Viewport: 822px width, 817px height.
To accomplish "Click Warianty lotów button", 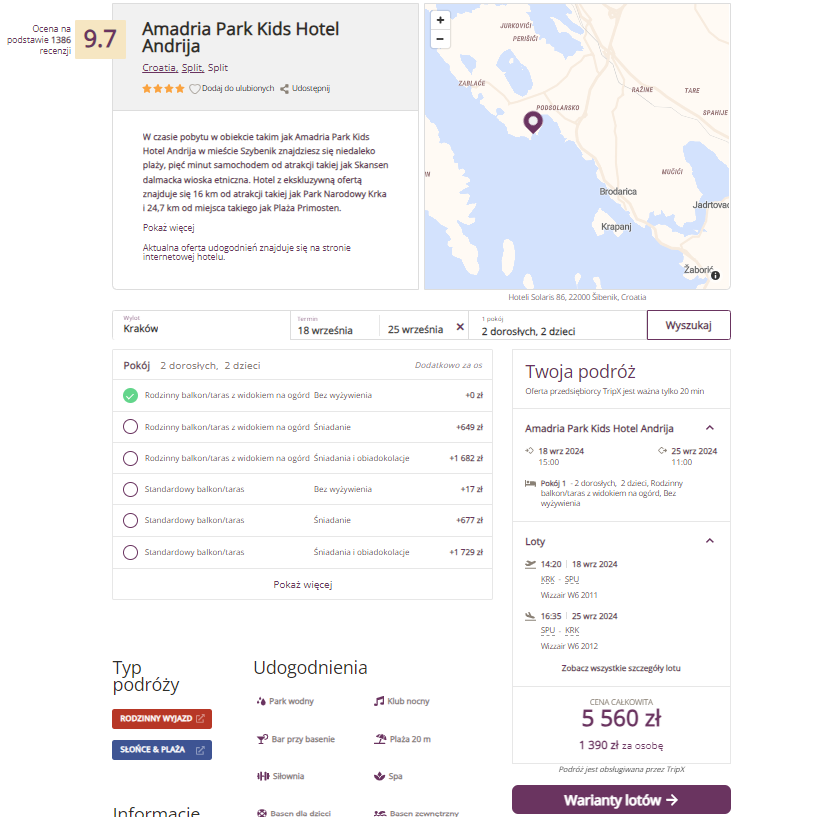I will [x=621, y=800].
